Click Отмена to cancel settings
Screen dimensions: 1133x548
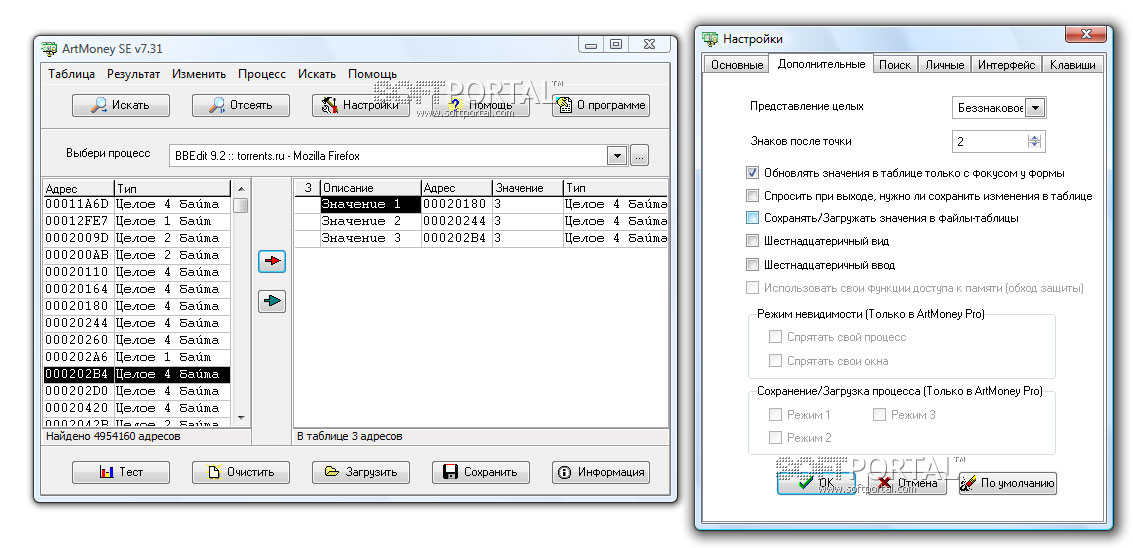click(907, 483)
